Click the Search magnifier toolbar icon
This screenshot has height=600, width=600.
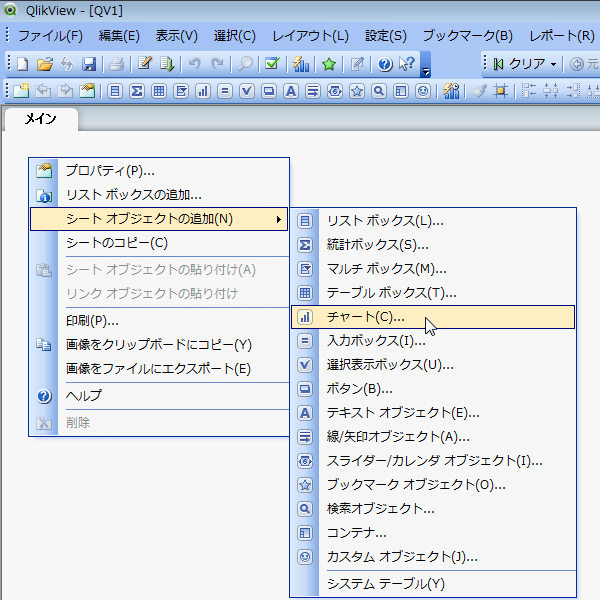click(245, 64)
